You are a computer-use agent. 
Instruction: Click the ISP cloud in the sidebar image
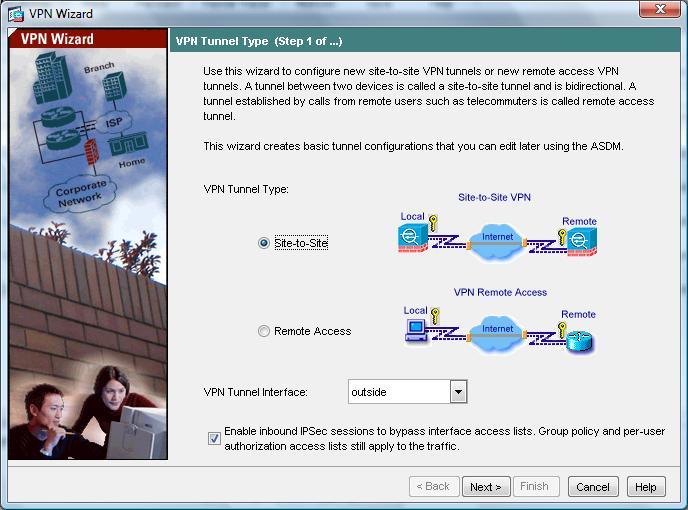point(114,122)
